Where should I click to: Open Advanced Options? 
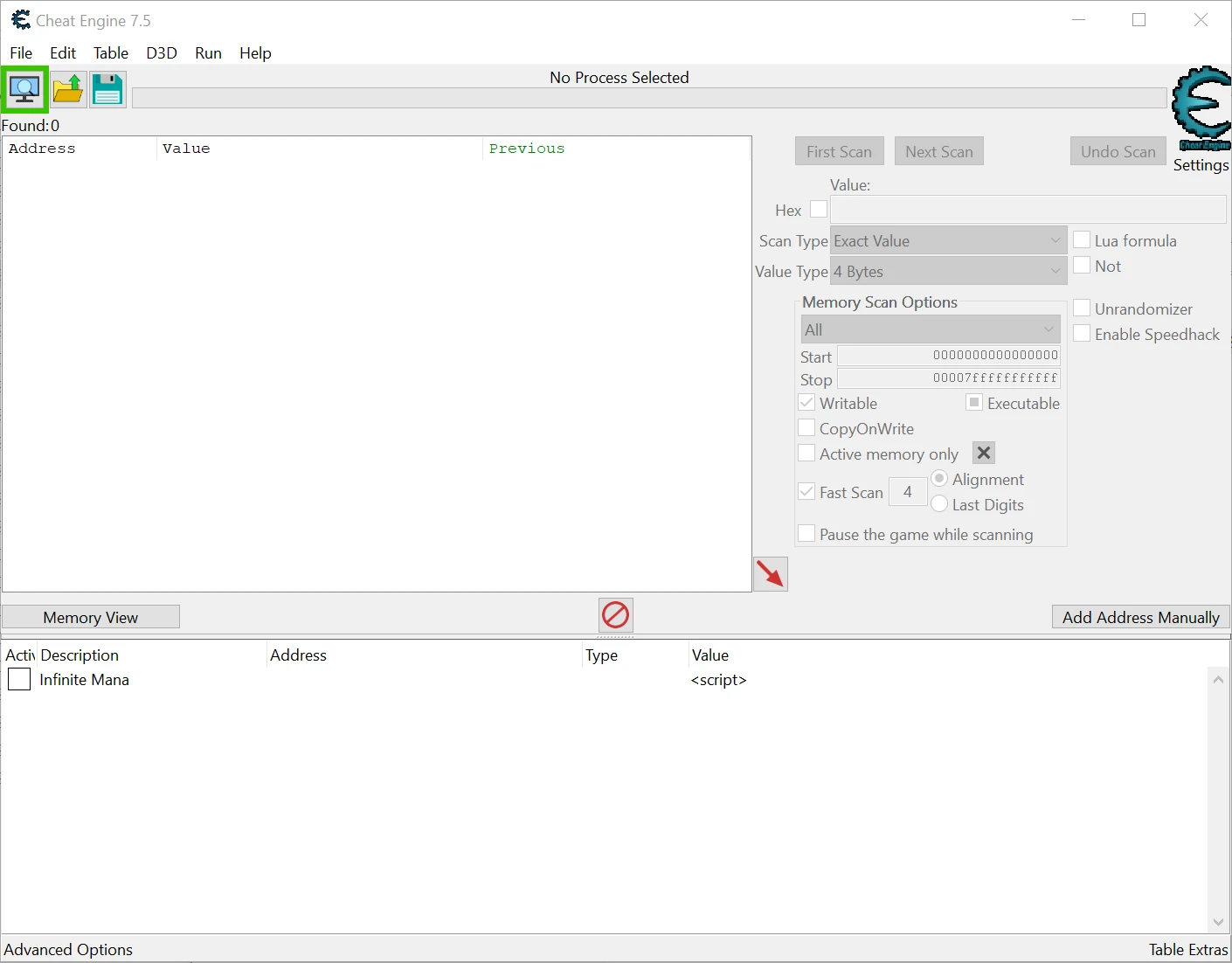tap(68, 949)
